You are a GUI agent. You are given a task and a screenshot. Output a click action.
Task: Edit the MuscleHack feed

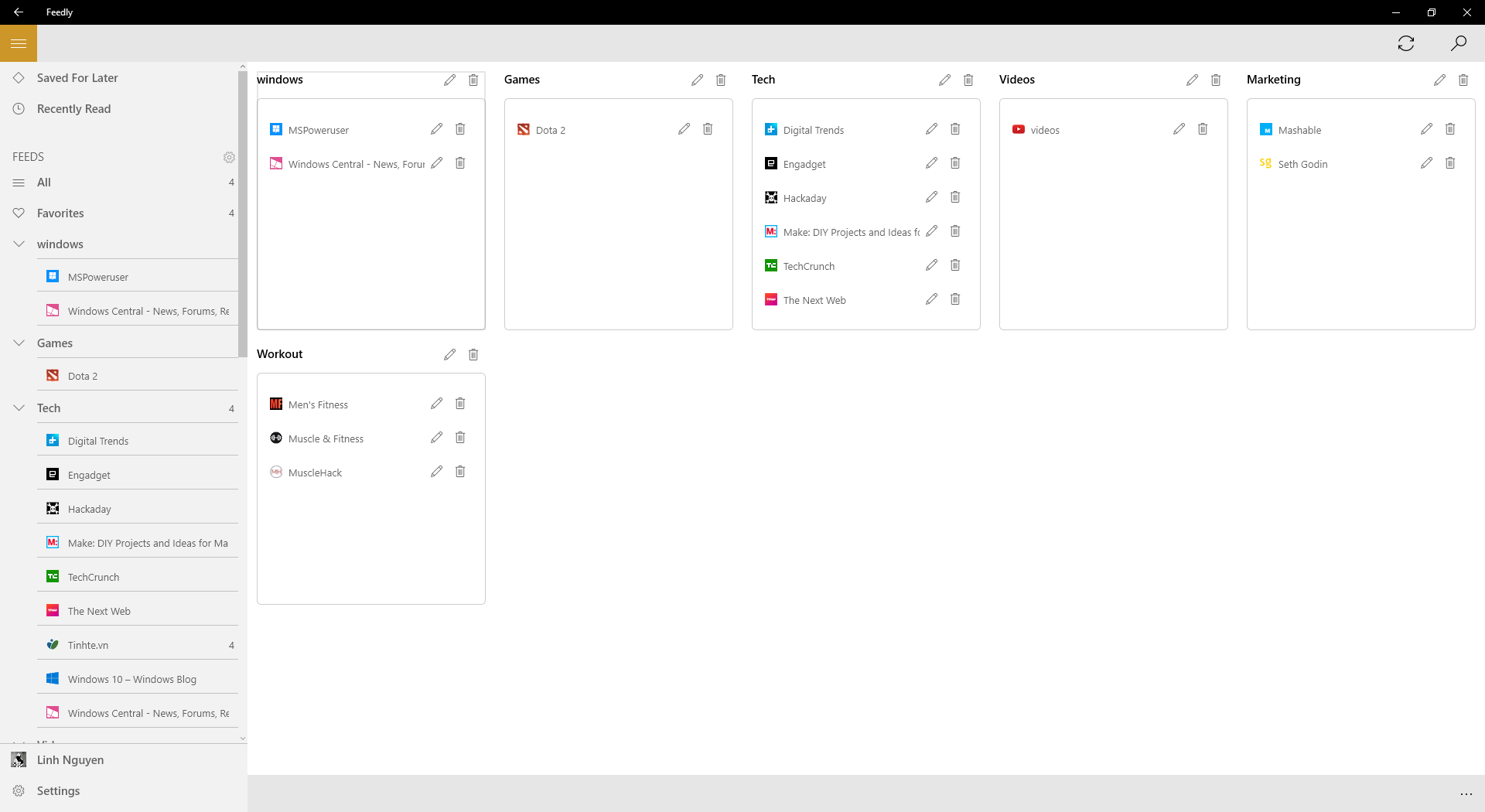[x=436, y=472]
